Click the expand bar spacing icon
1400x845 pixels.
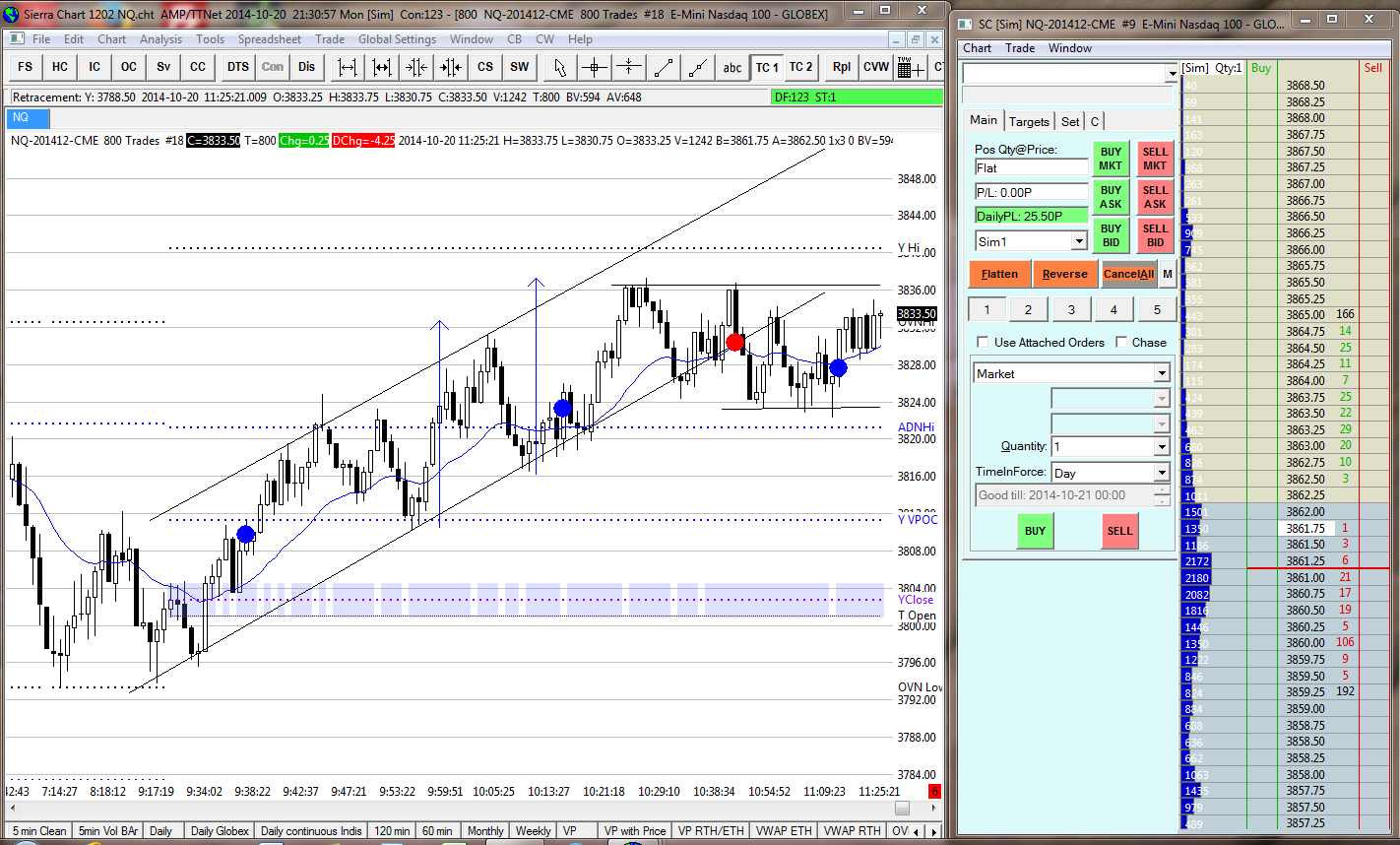tap(348, 67)
